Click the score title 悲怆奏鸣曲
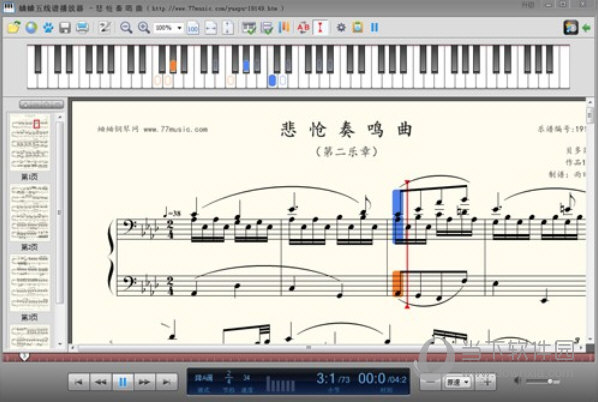 (346, 129)
